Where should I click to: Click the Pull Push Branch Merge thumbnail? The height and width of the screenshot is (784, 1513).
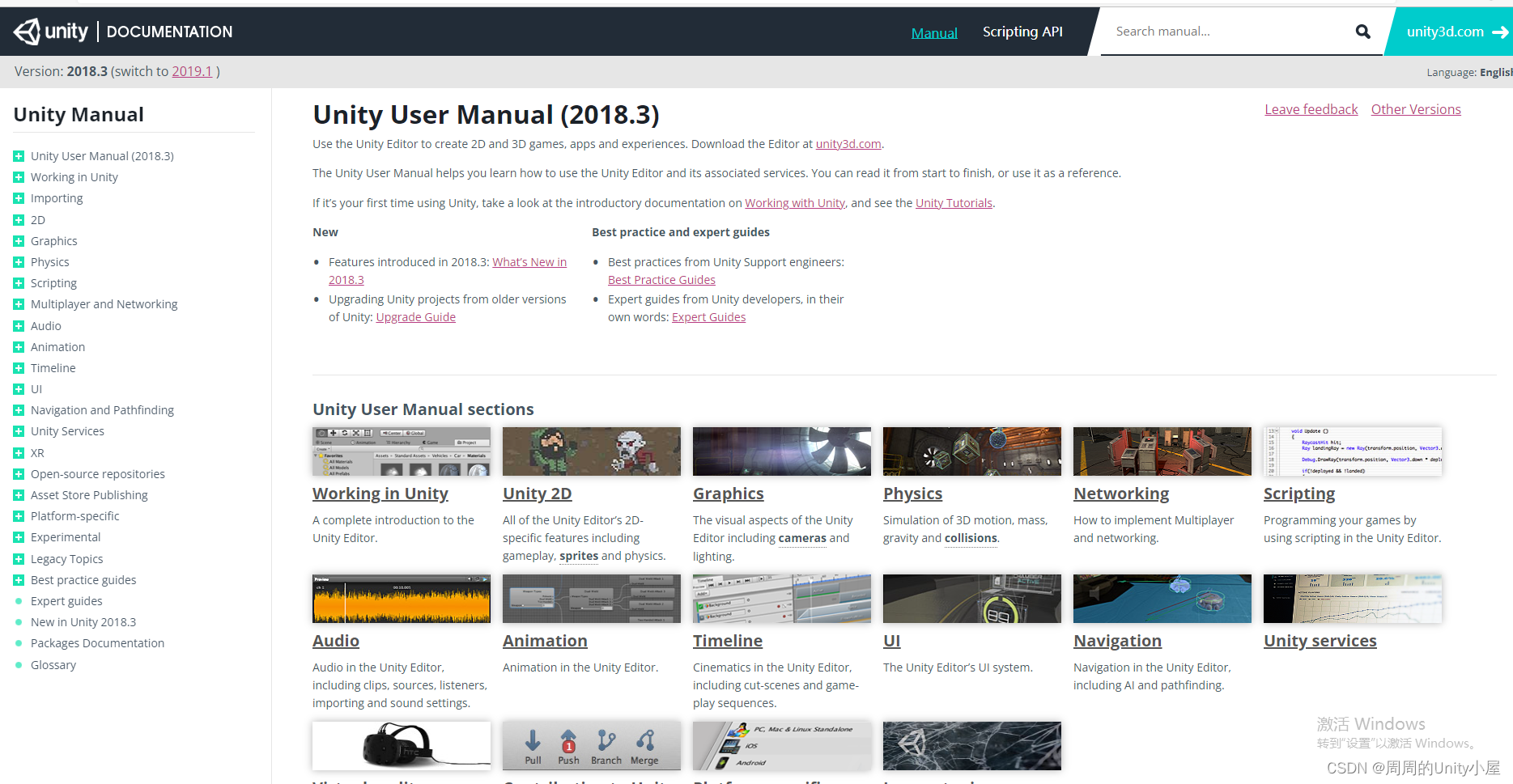coord(592,746)
